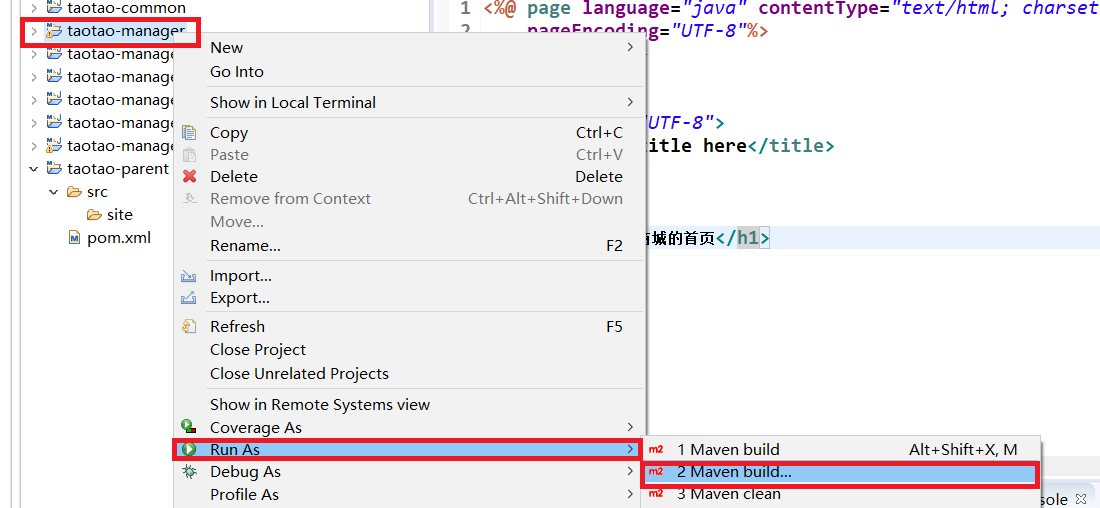Click the src folder icon
The image size is (1100, 508).
coord(74,192)
